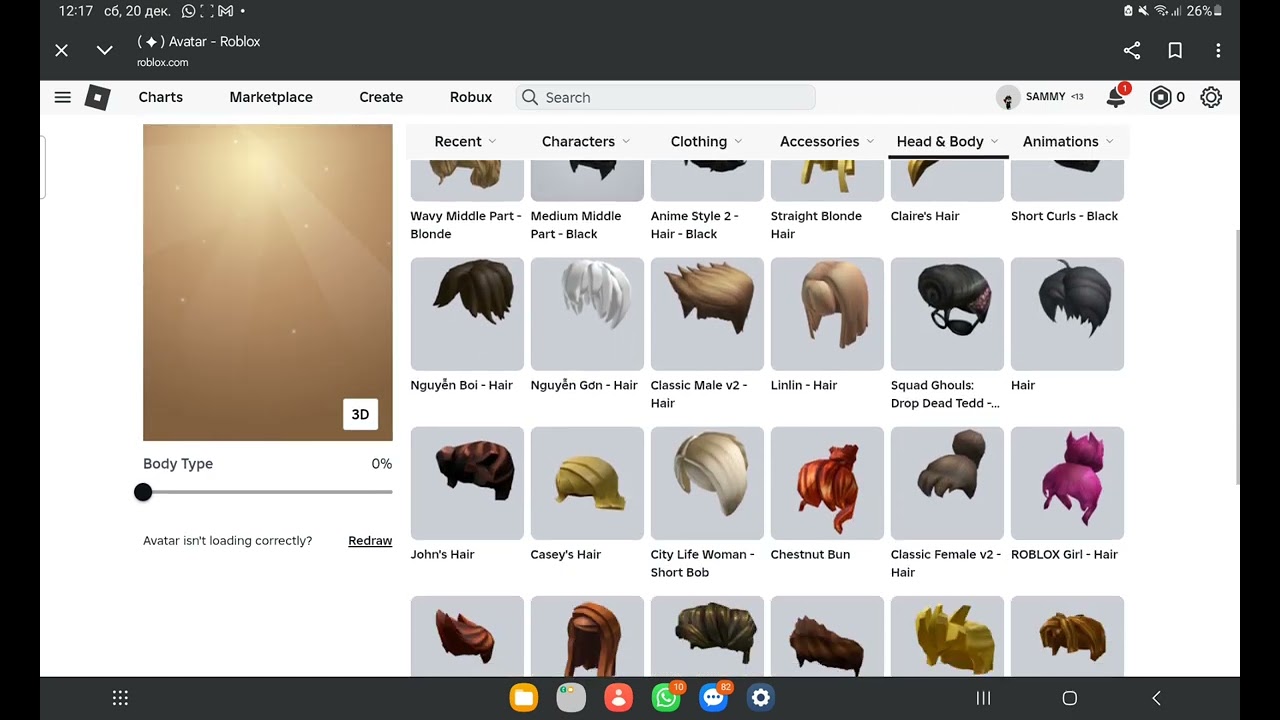
Task: Share this page
Action: coord(1132,50)
